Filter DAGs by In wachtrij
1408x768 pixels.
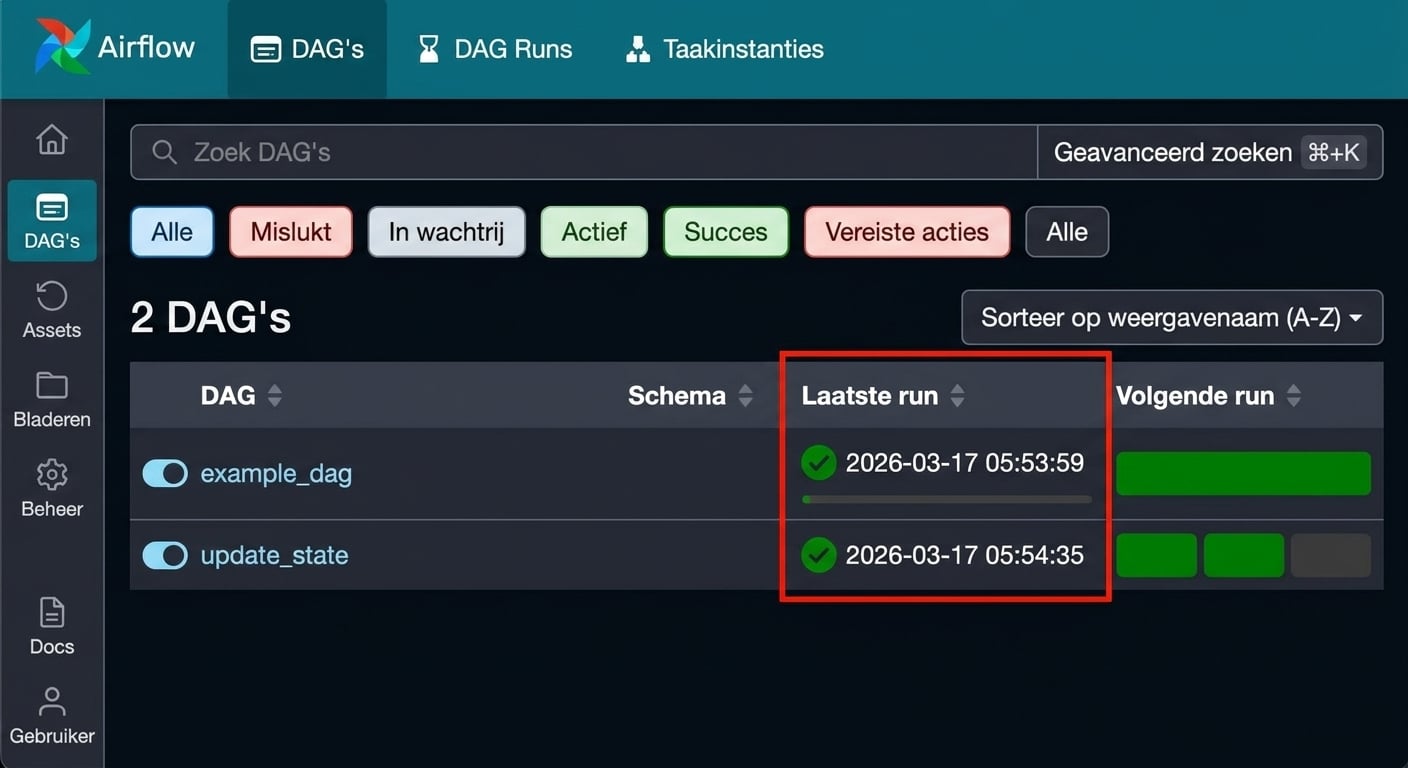tap(446, 232)
